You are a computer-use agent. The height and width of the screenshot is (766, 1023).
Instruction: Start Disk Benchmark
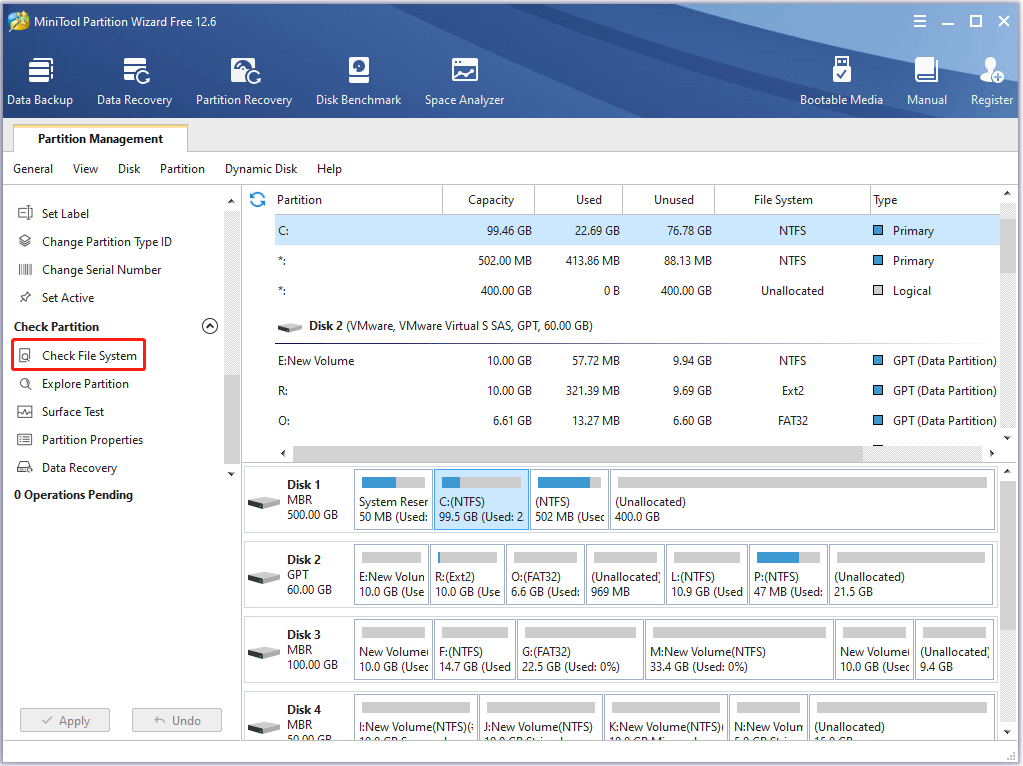click(x=358, y=80)
